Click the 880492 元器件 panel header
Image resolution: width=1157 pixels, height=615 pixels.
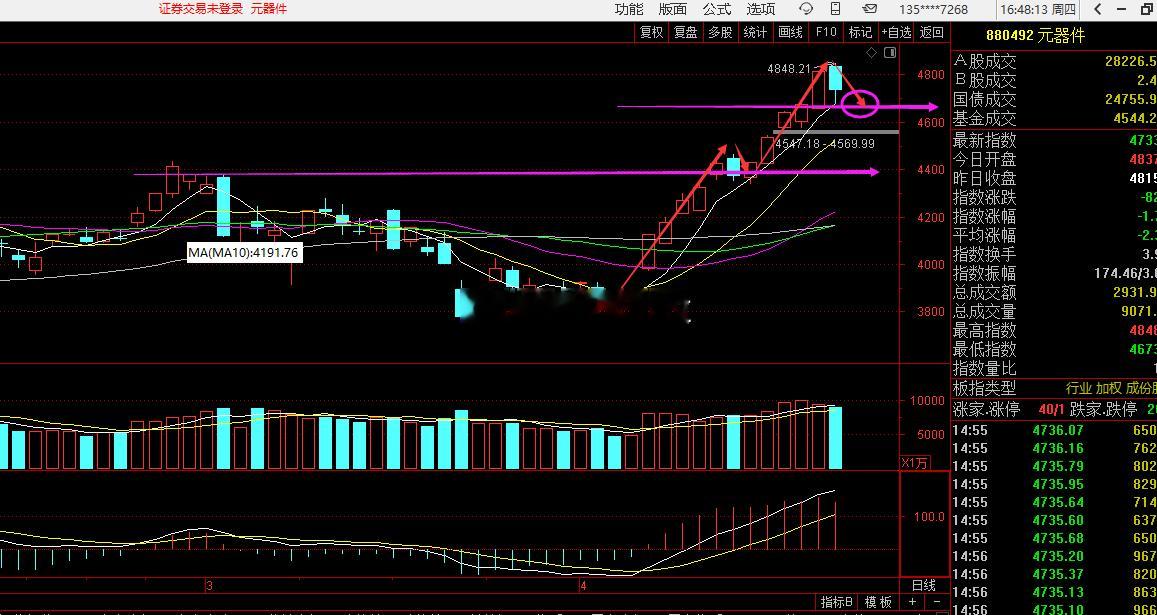point(1035,35)
